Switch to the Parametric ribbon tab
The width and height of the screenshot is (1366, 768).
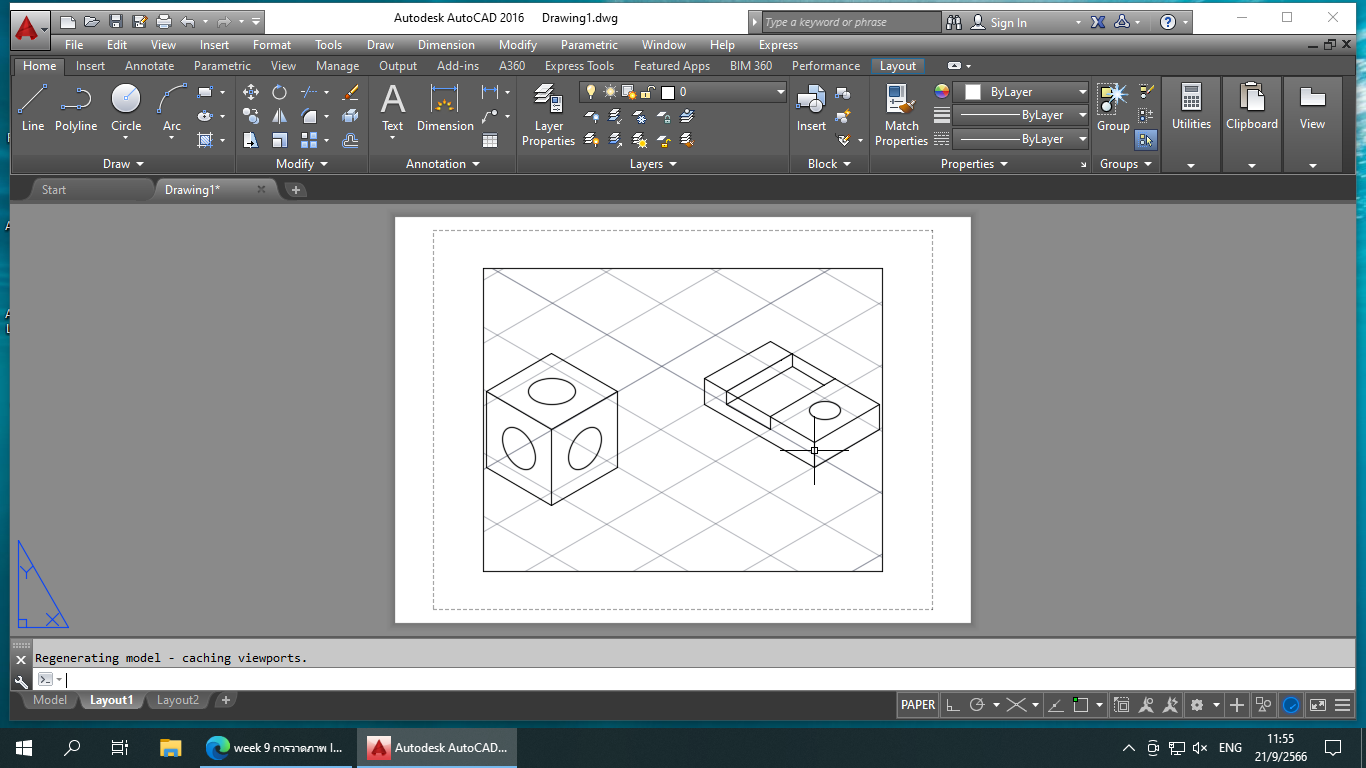click(222, 66)
